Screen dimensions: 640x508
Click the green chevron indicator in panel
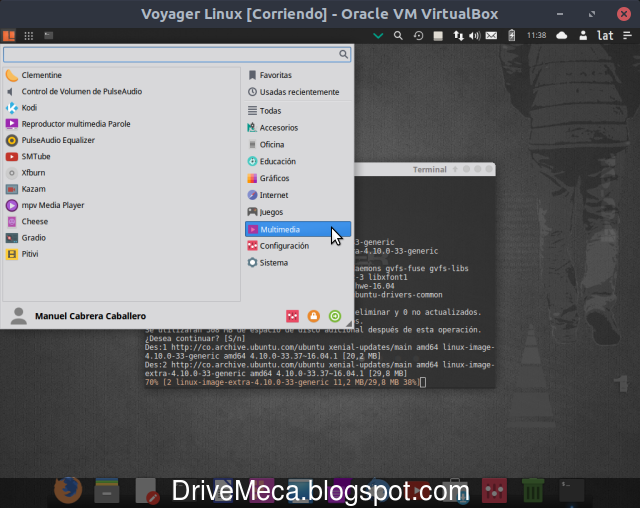tap(378, 36)
